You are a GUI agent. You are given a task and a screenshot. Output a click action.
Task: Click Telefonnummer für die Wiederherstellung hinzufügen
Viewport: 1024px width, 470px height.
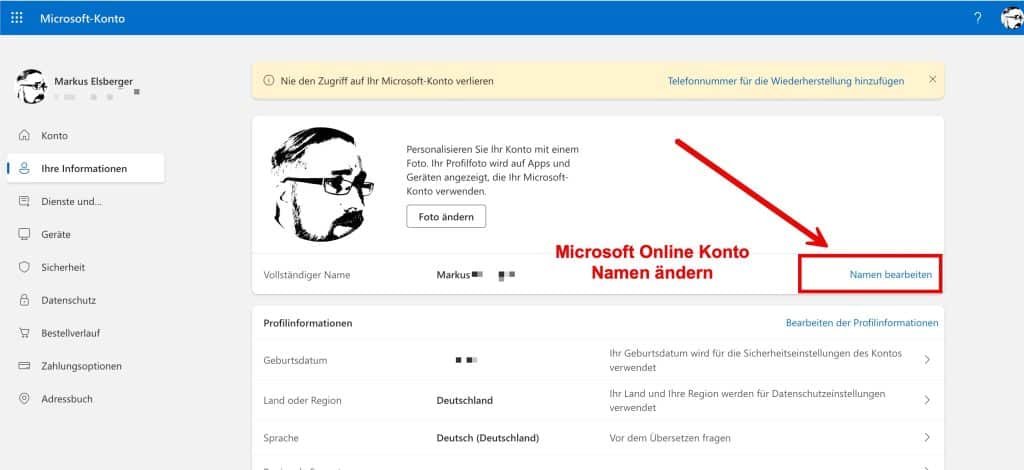pyautogui.click(x=786, y=81)
